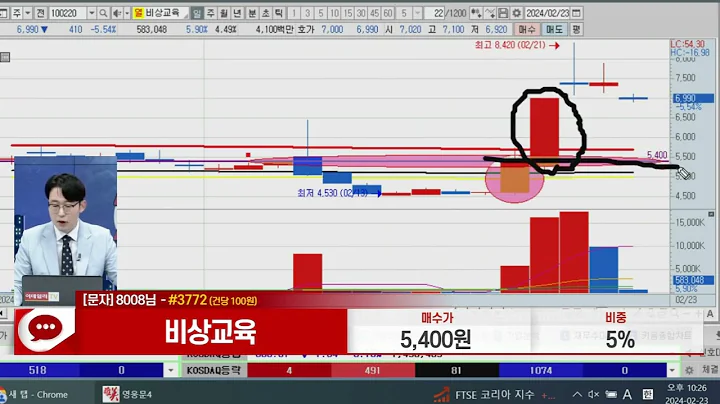Viewport: 720px width, 404px height.
Task: Click the 체결 tab at bottom right
Action: [x=710, y=370]
